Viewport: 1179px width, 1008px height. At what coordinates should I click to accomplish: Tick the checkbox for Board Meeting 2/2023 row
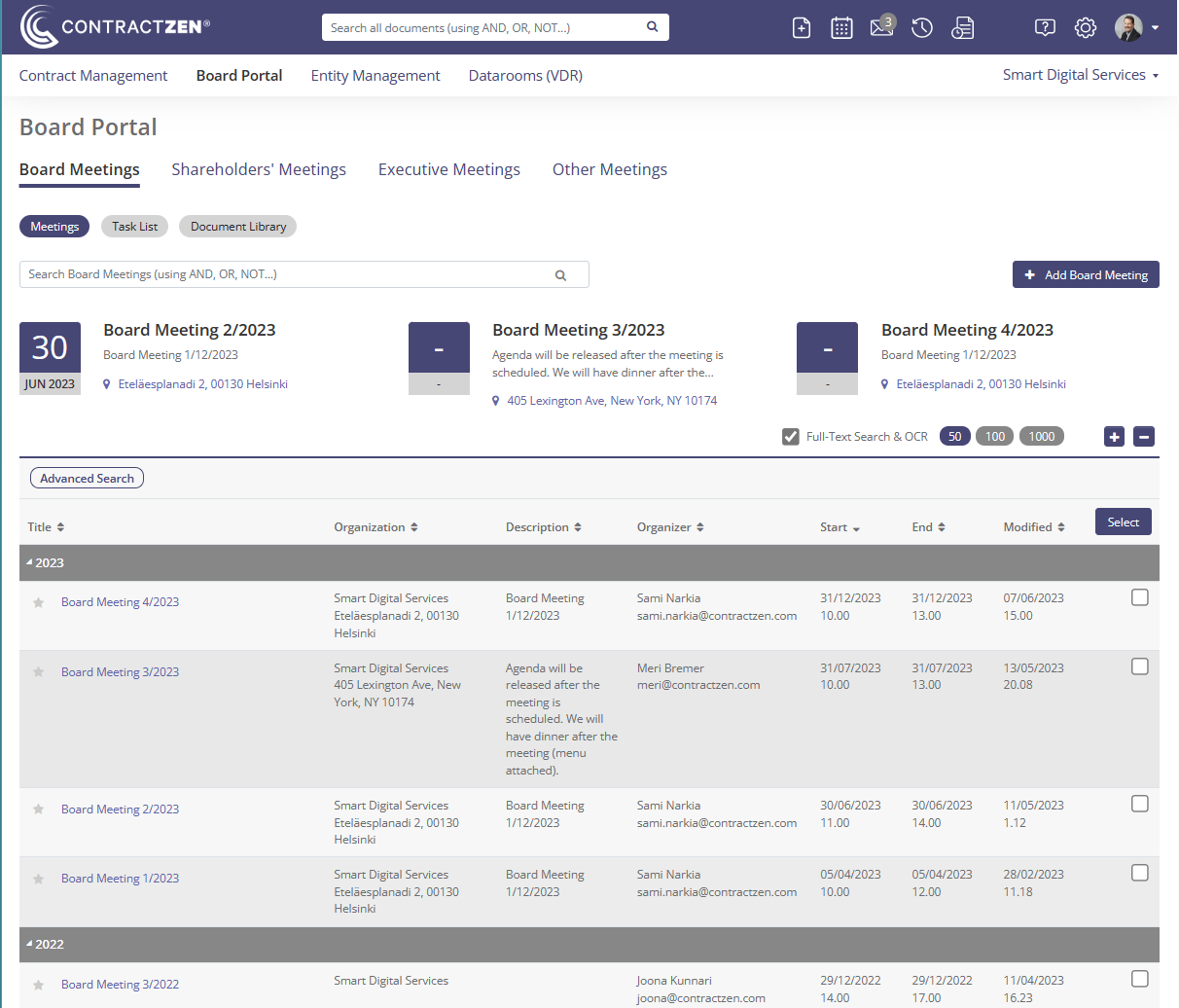click(x=1140, y=804)
